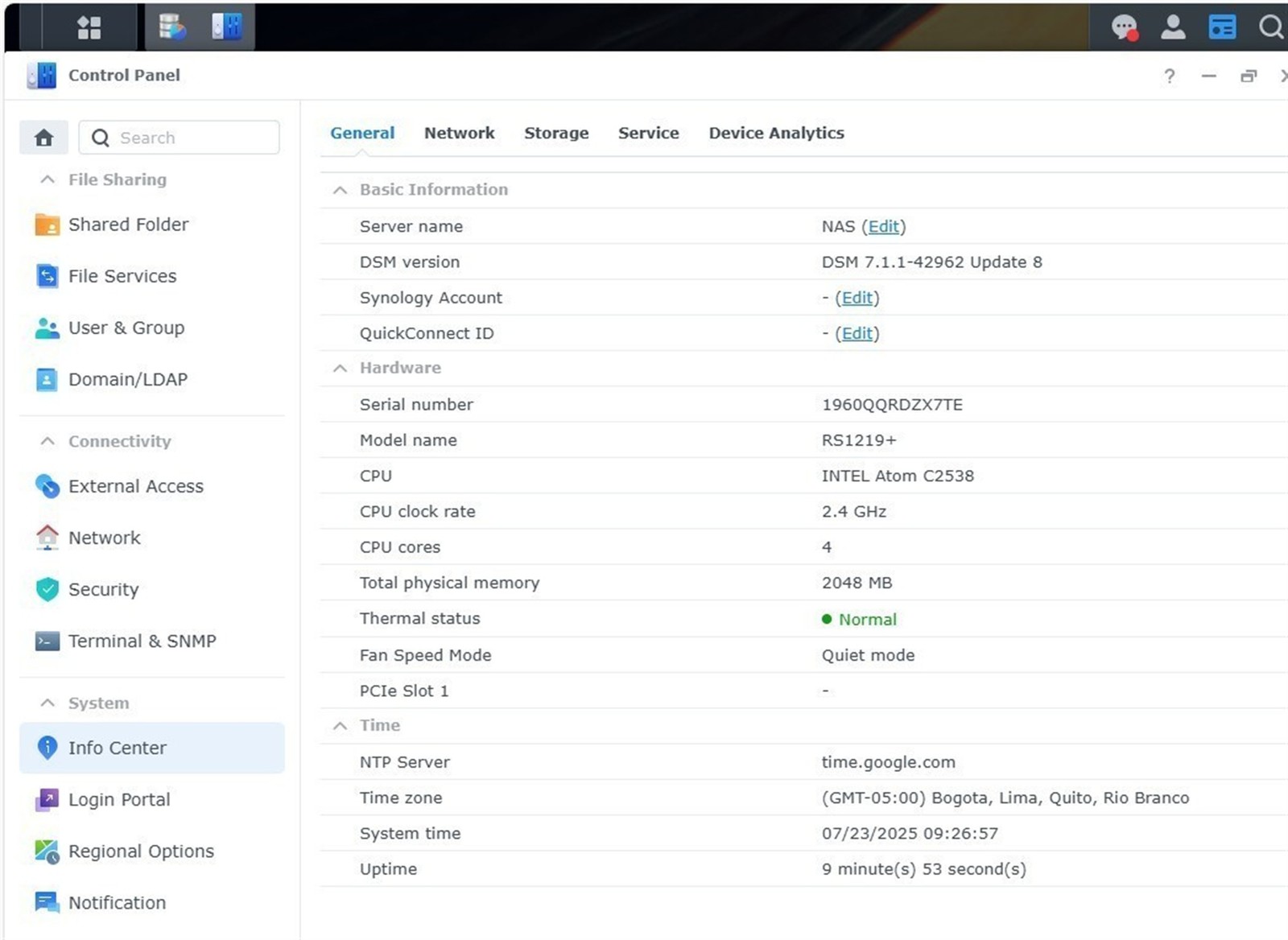Collapse the Hardware group
This screenshot has height=940, width=1288.
tap(340, 368)
